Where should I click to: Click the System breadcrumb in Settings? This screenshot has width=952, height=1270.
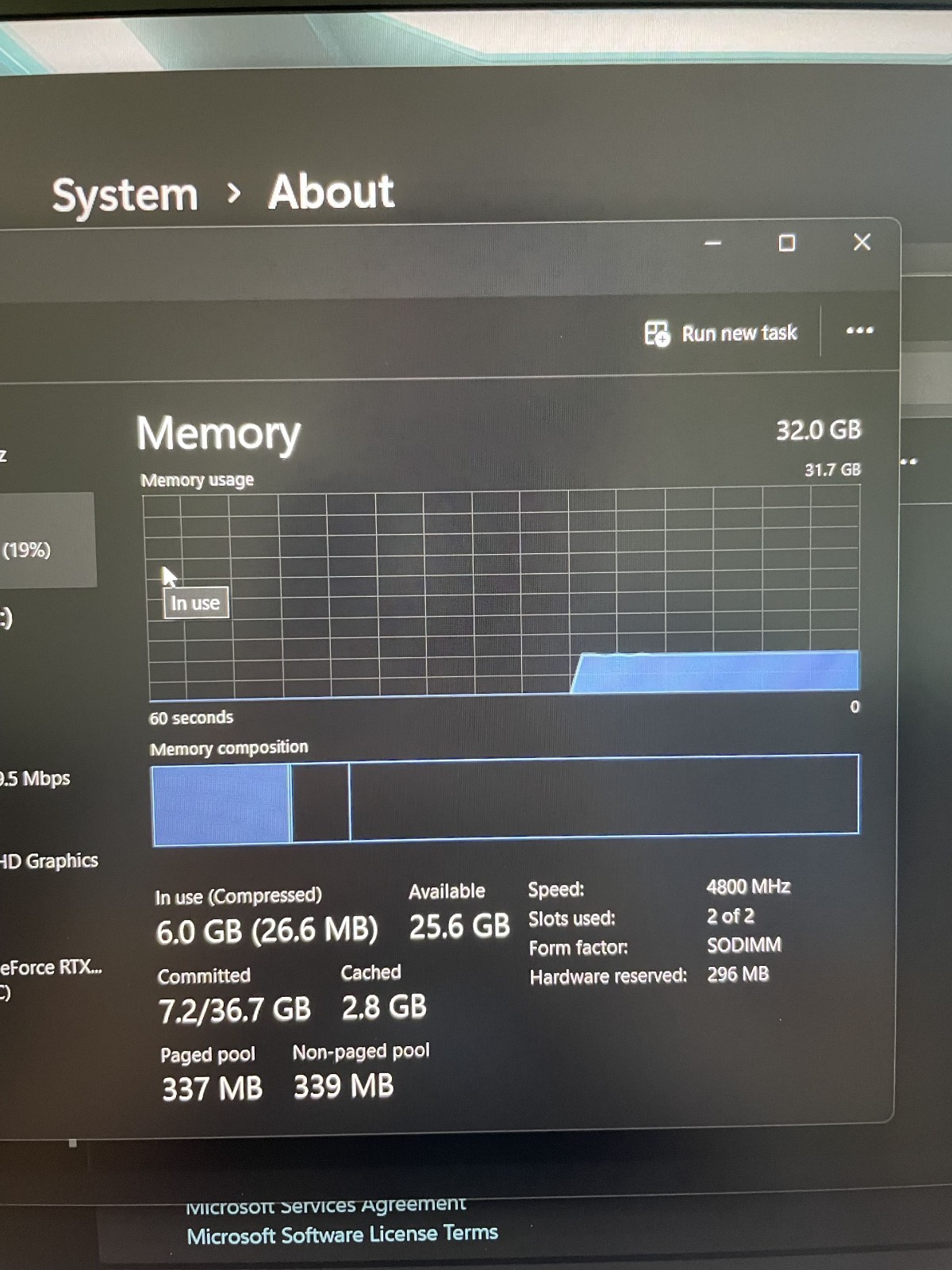(125, 195)
